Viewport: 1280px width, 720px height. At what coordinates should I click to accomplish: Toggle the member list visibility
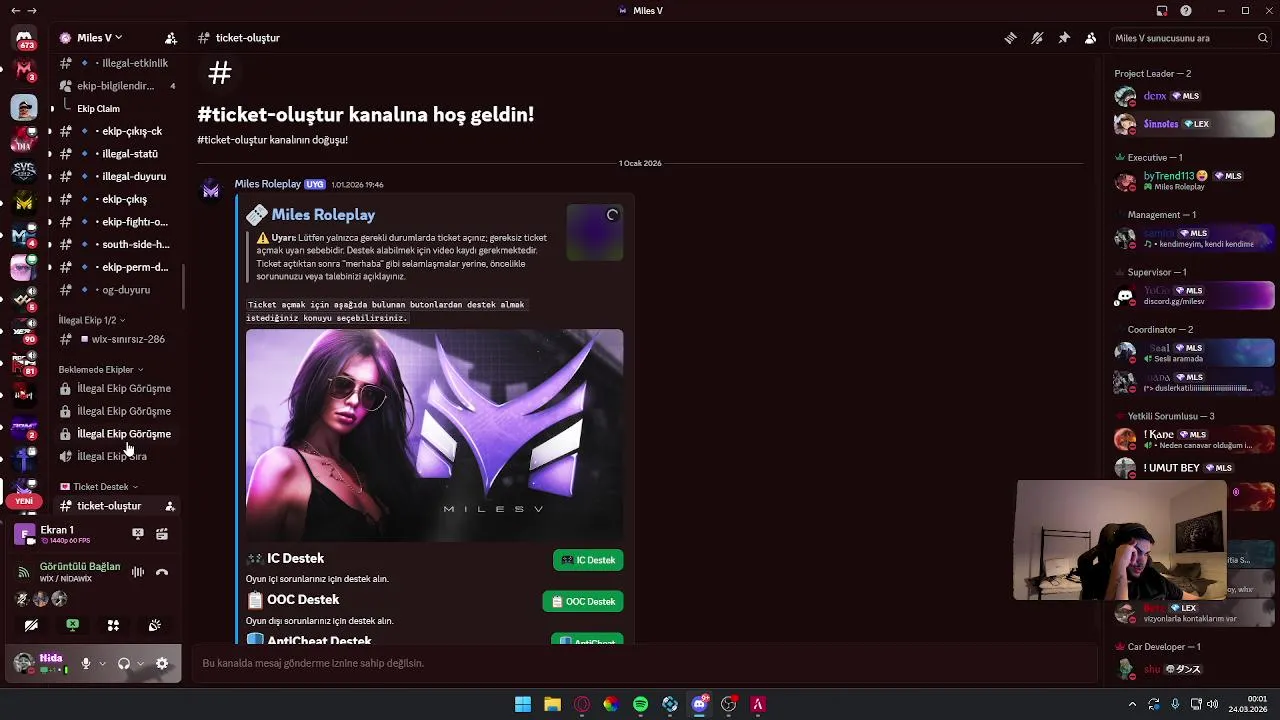click(1091, 38)
